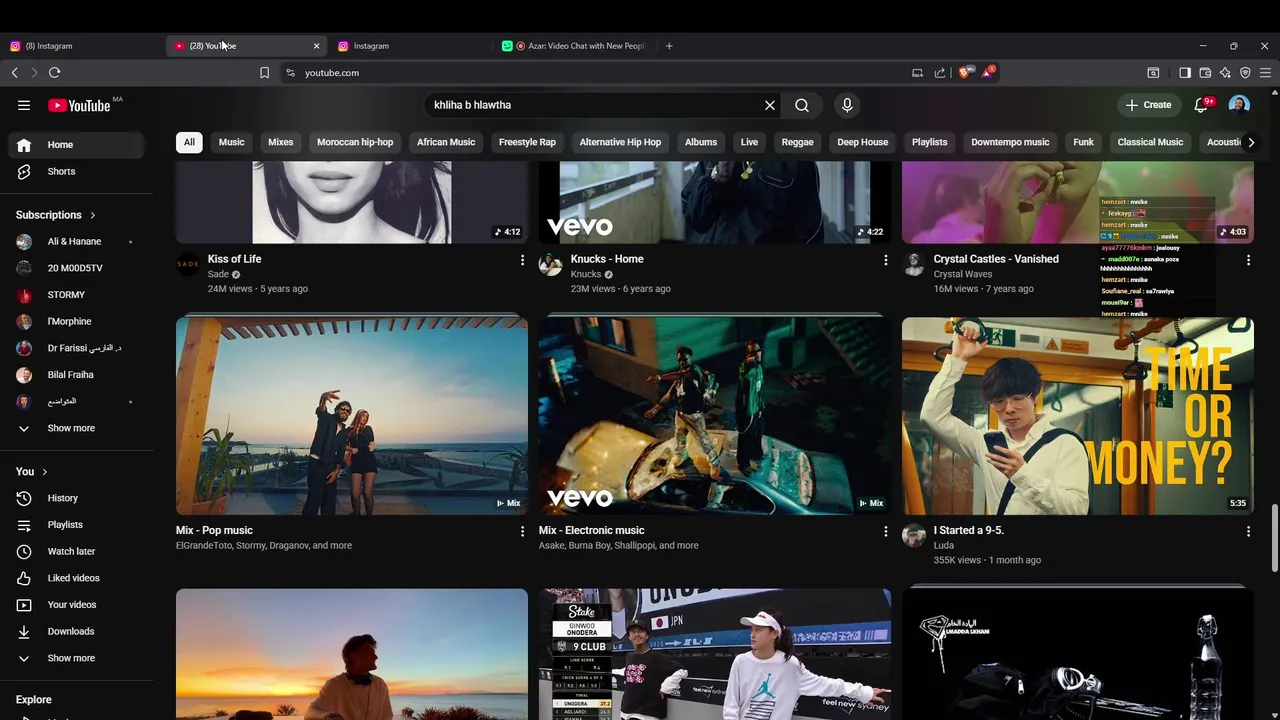The height and width of the screenshot is (720, 1280).
Task: Open the STORMY subscription channel
Action: 77,295
